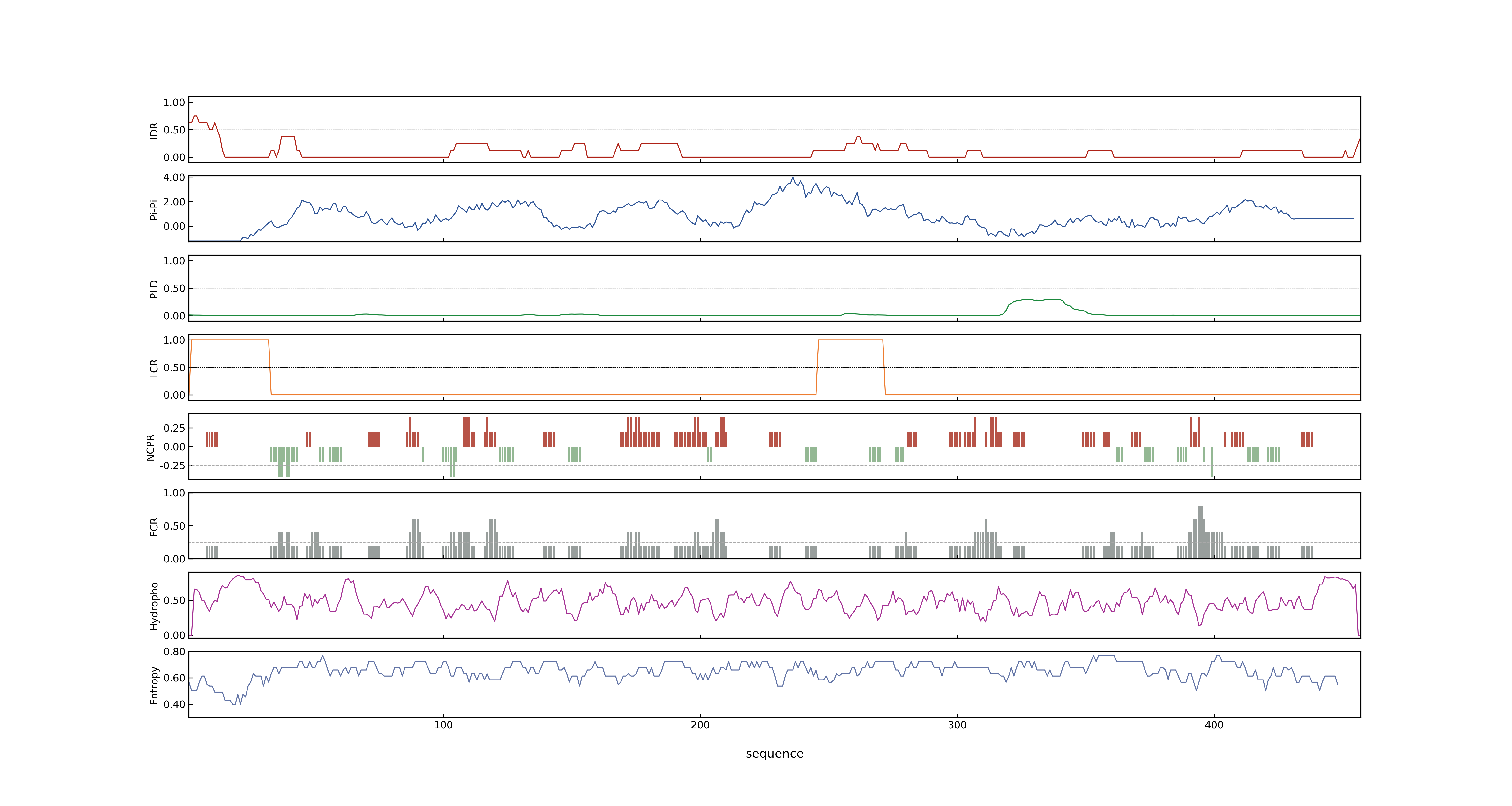
Task: Click the Pi-Pi axis label
Action: pyautogui.click(x=154, y=209)
